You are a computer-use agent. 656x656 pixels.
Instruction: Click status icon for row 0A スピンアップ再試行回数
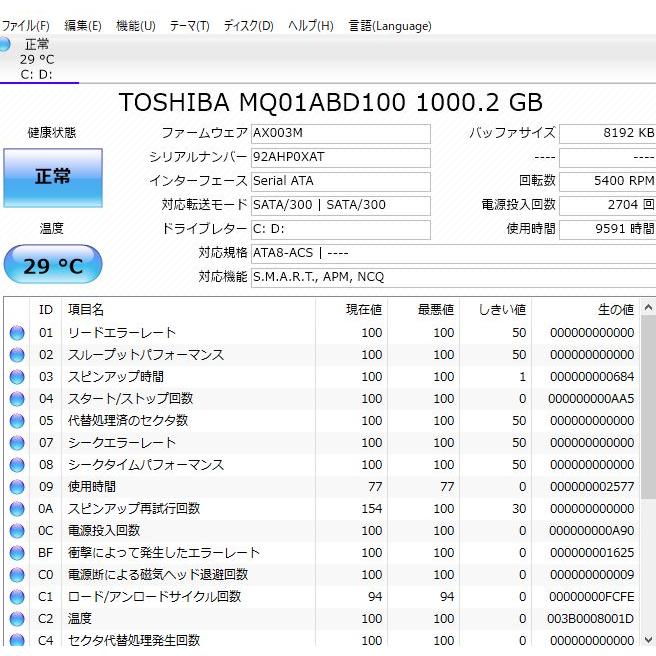[17, 509]
